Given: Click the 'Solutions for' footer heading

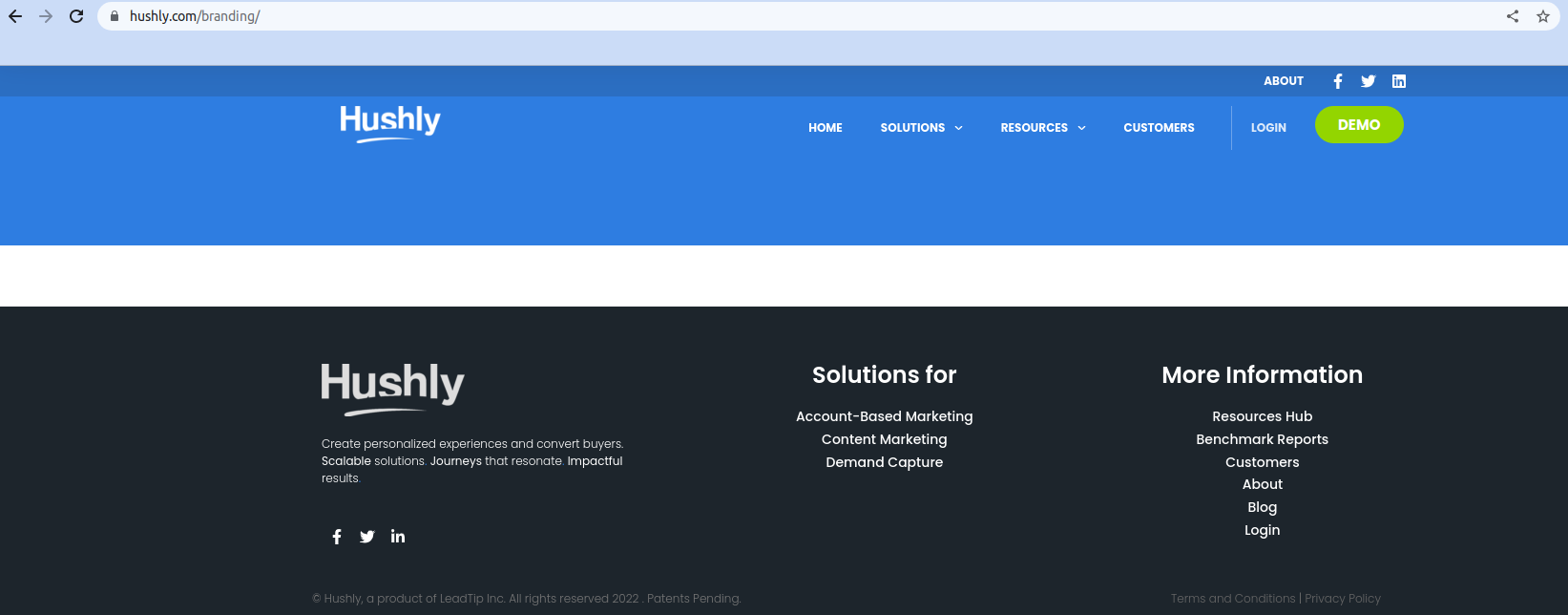Looking at the screenshot, I should point(885,375).
